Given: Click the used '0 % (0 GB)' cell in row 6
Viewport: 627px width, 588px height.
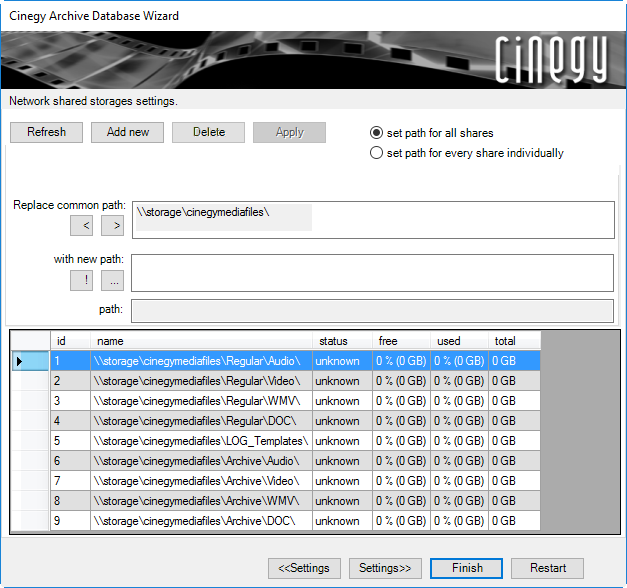Looking at the screenshot, I should click(459, 461).
